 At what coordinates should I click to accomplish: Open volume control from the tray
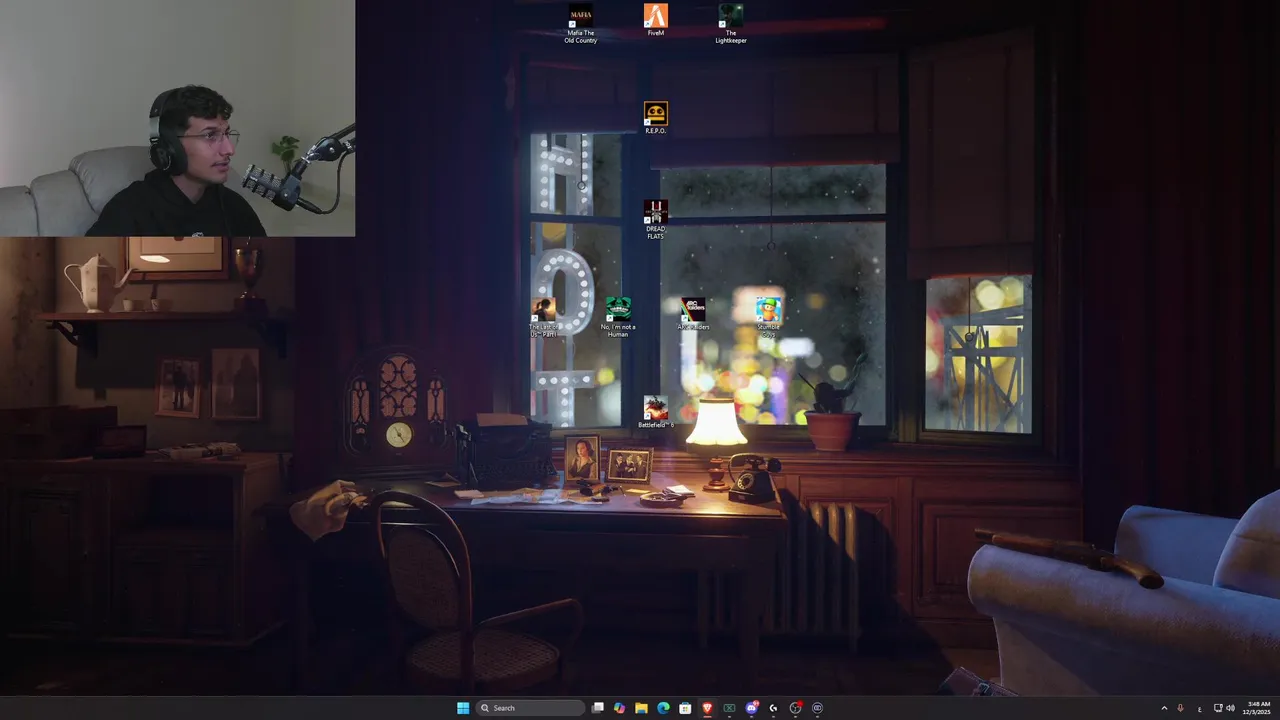click(x=1230, y=708)
